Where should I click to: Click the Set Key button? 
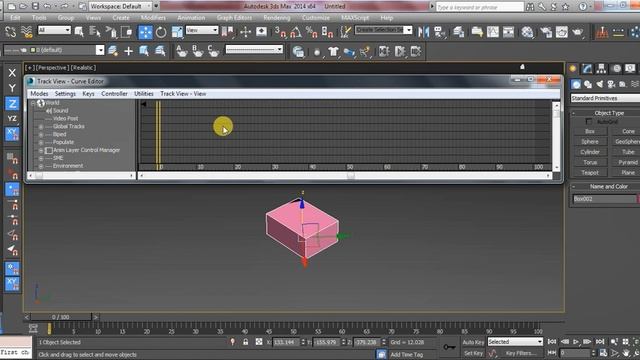(x=473, y=353)
